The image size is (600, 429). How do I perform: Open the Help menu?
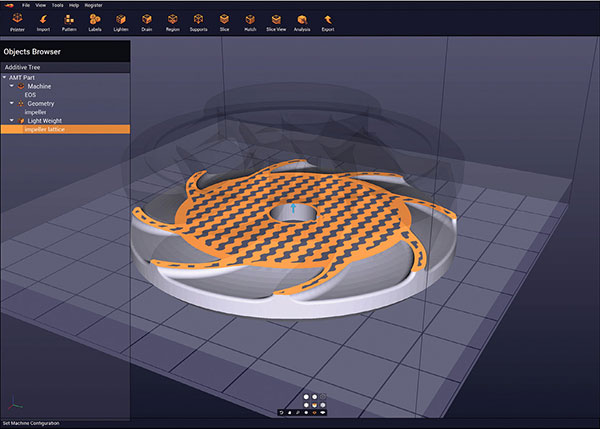click(x=74, y=5)
